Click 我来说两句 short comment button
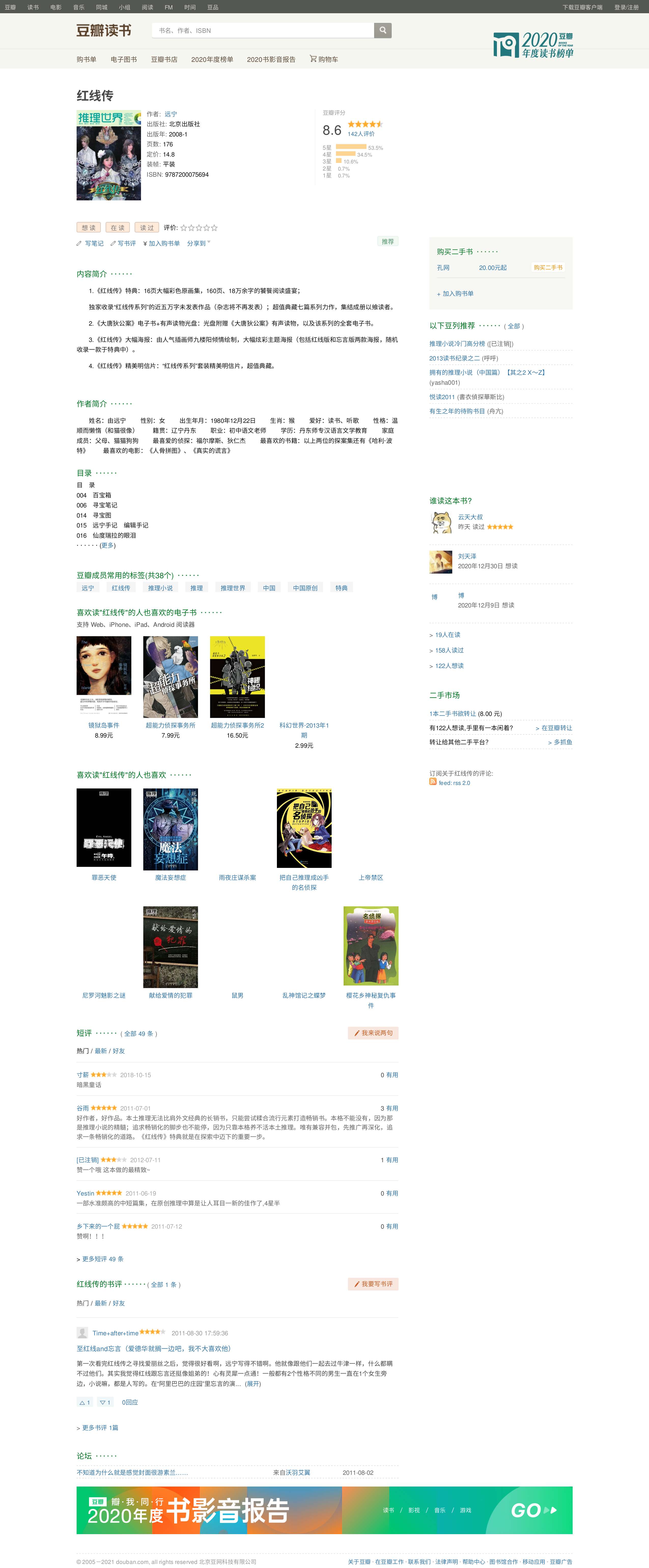Screen dimensions: 649x1568 click(x=373, y=1033)
